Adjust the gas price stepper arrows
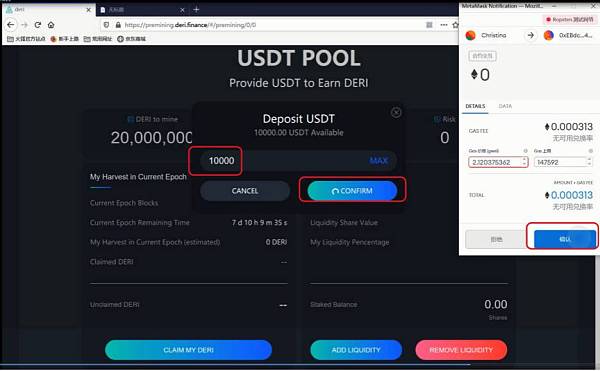This screenshot has height=371, width=600. pyautogui.click(x=525, y=162)
